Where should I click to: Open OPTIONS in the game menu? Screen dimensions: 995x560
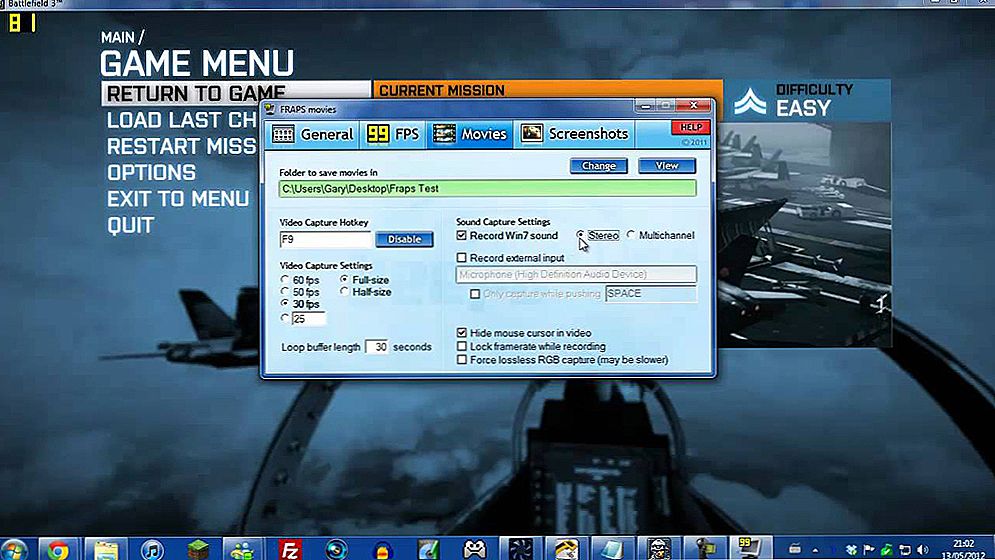click(x=151, y=173)
